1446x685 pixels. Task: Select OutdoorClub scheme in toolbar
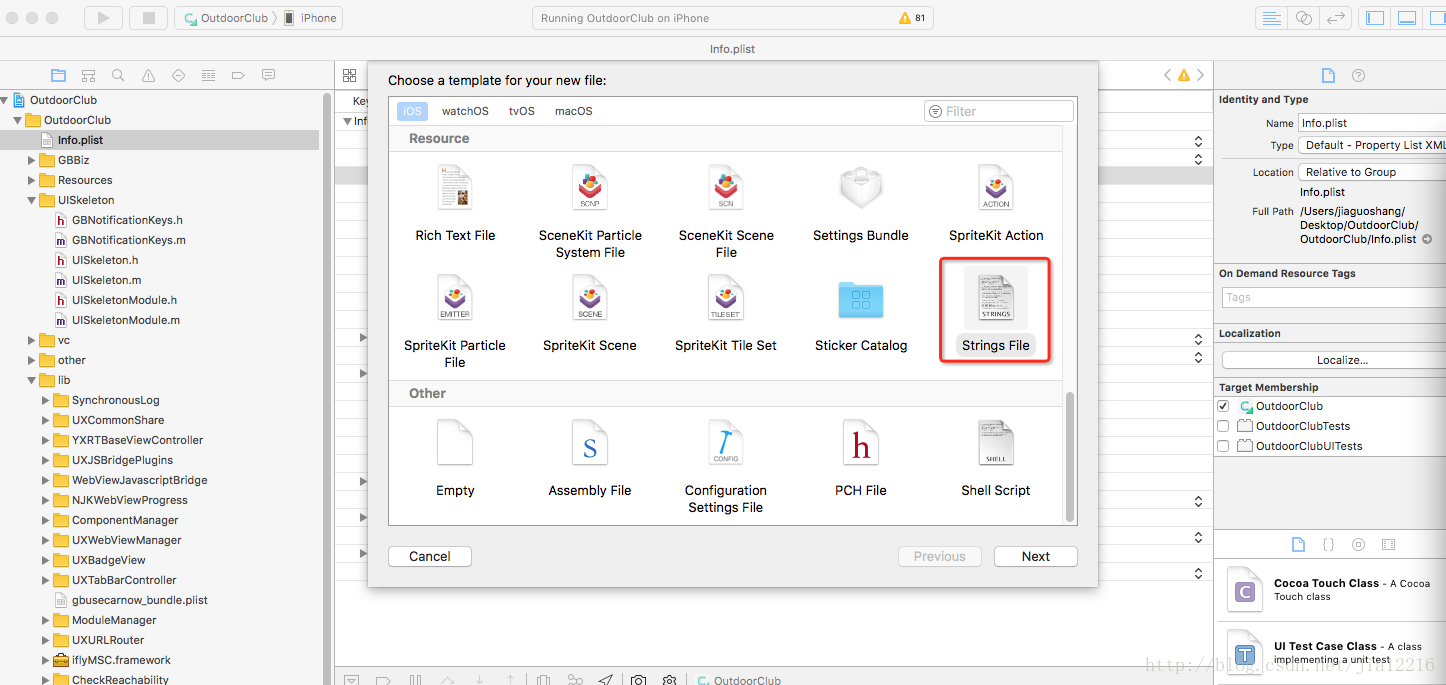pos(227,18)
